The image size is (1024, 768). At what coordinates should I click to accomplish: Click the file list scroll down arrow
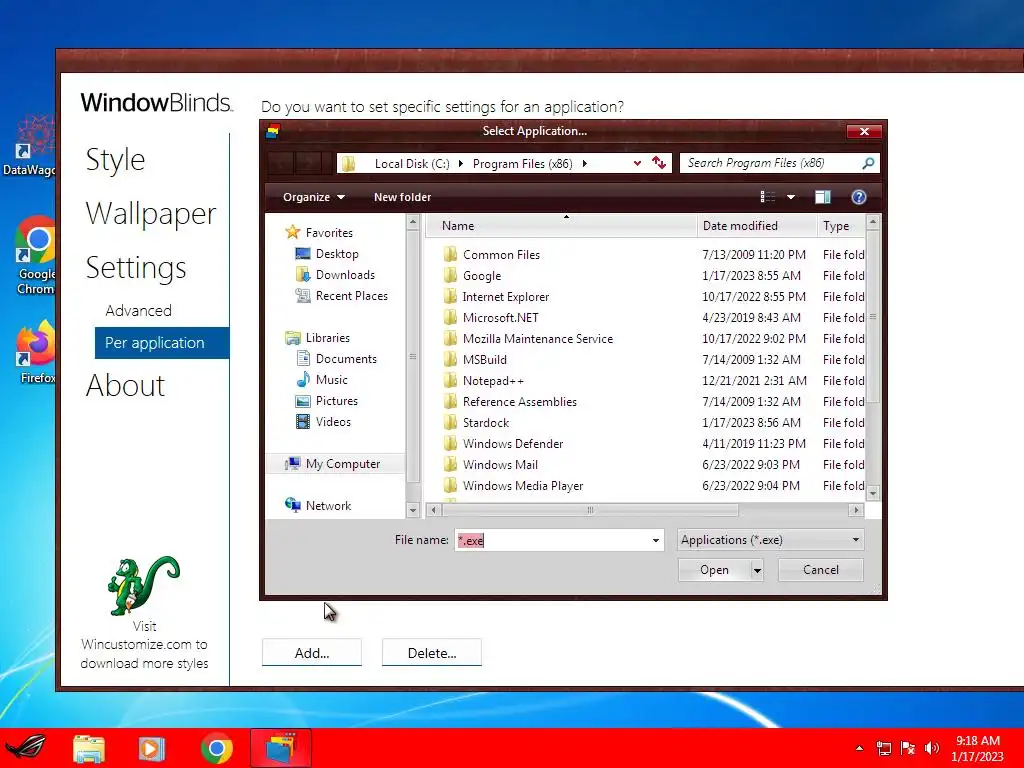[x=873, y=493]
